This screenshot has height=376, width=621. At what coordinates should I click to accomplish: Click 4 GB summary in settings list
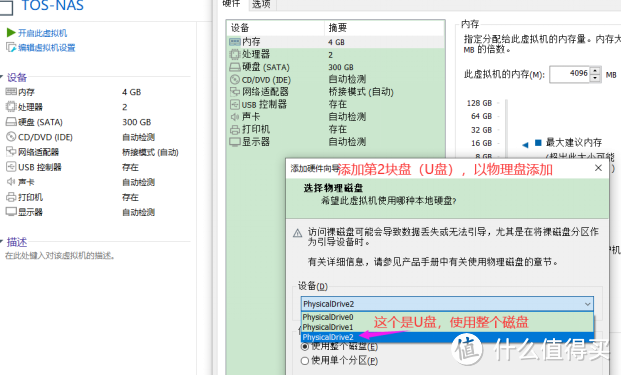pos(336,42)
